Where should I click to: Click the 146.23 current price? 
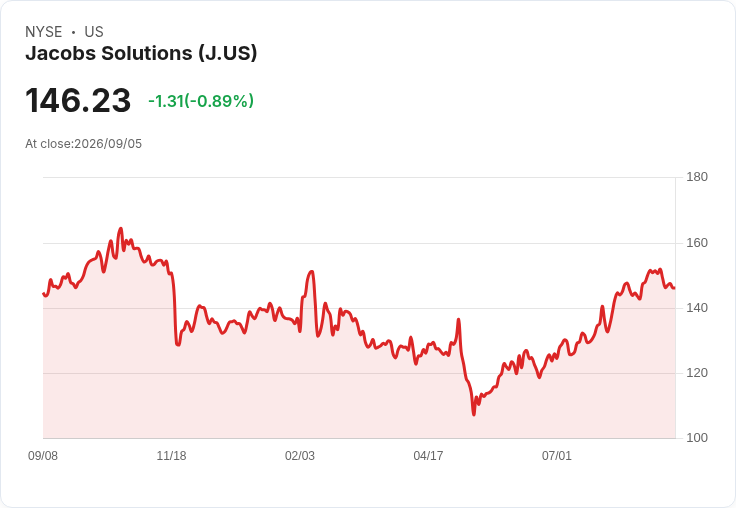pyautogui.click(x=78, y=100)
